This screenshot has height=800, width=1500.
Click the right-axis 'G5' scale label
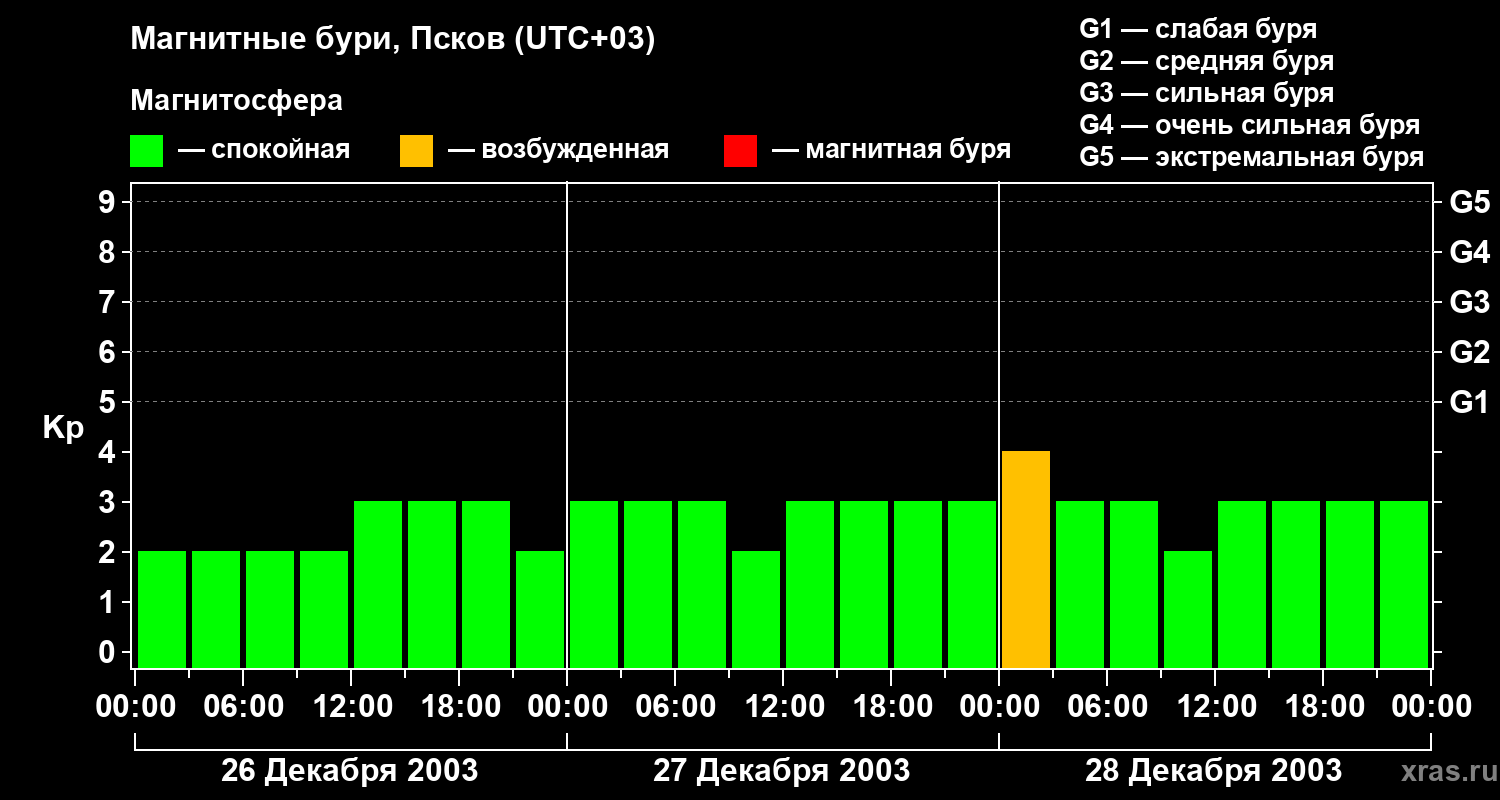click(x=1470, y=202)
